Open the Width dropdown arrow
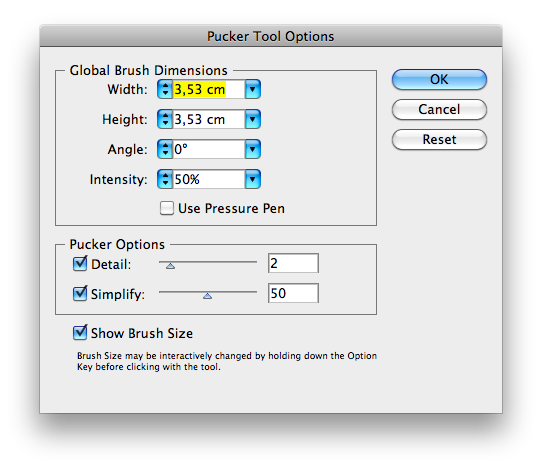 [x=253, y=90]
